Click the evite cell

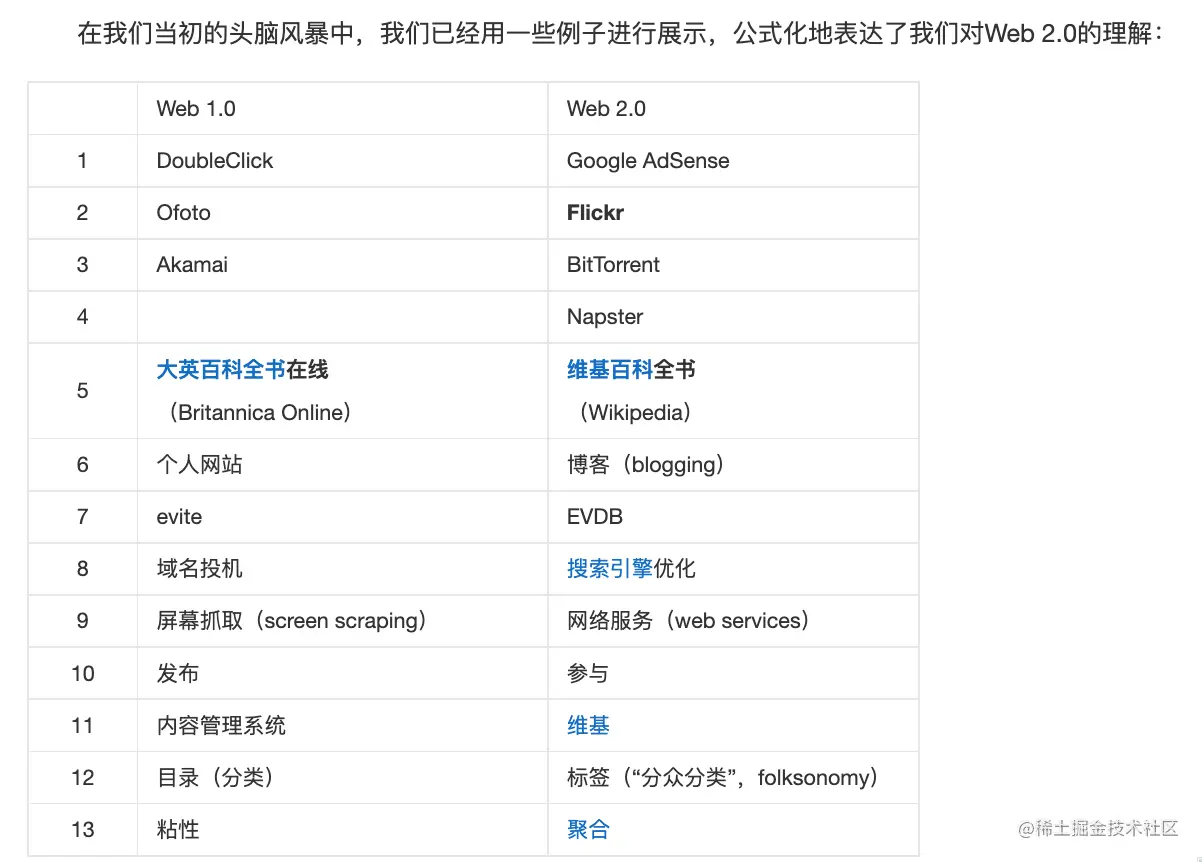click(342, 517)
